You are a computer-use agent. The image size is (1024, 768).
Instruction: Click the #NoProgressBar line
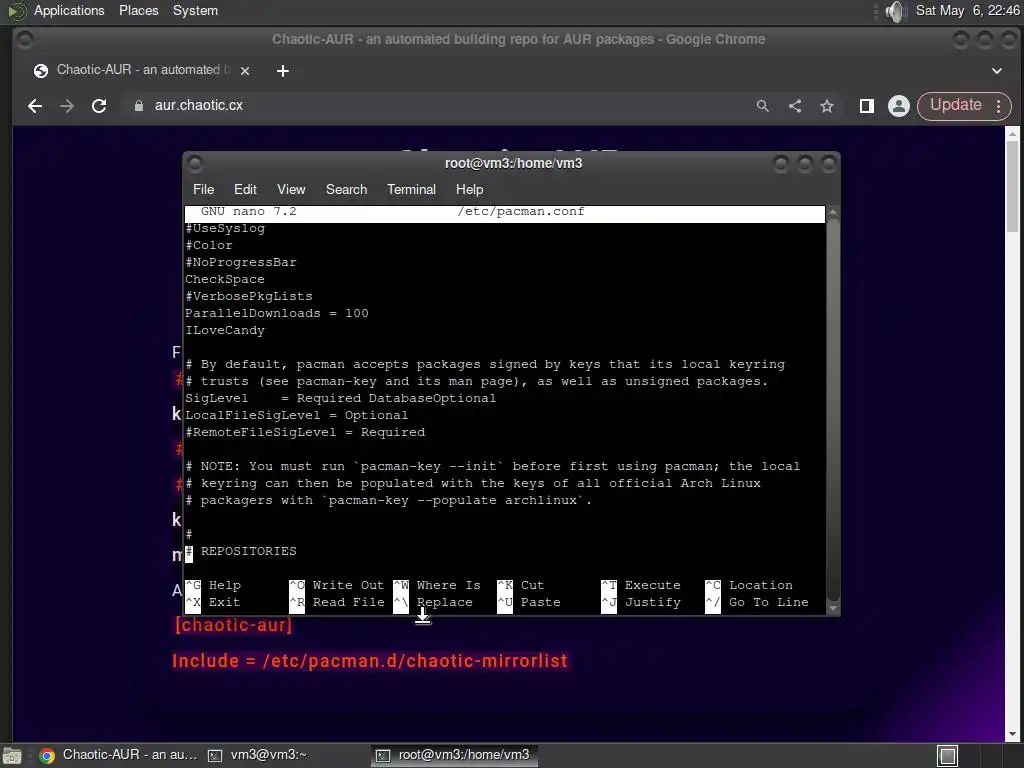(x=240, y=263)
